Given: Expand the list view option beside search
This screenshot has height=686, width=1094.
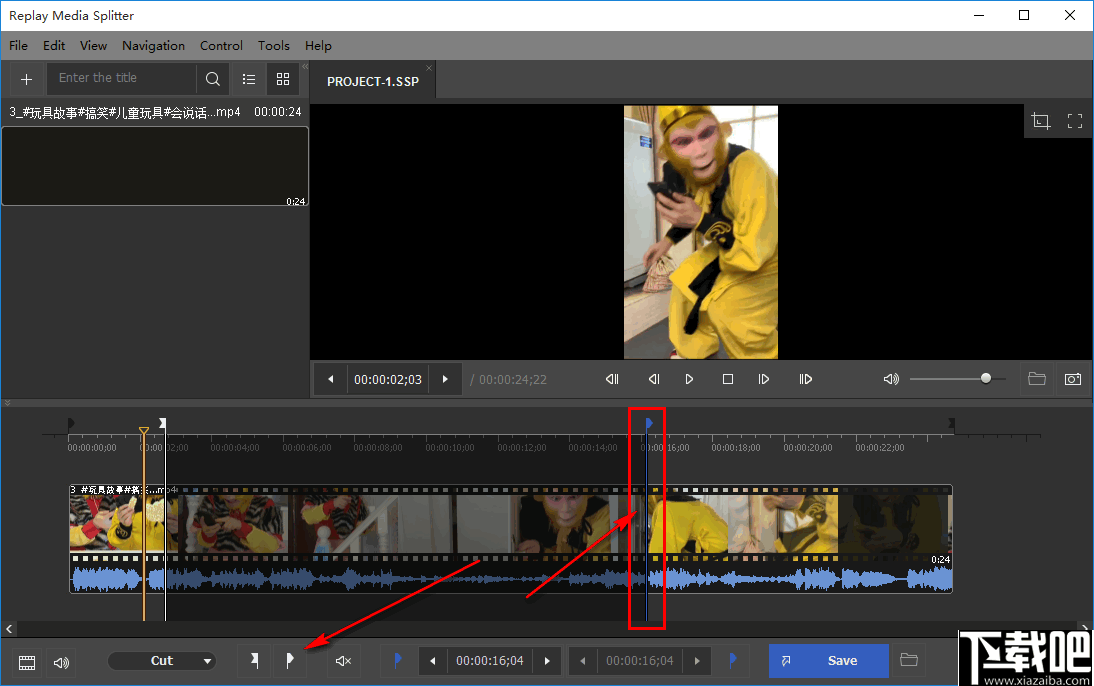Looking at the screenshot, I should 248,78.
